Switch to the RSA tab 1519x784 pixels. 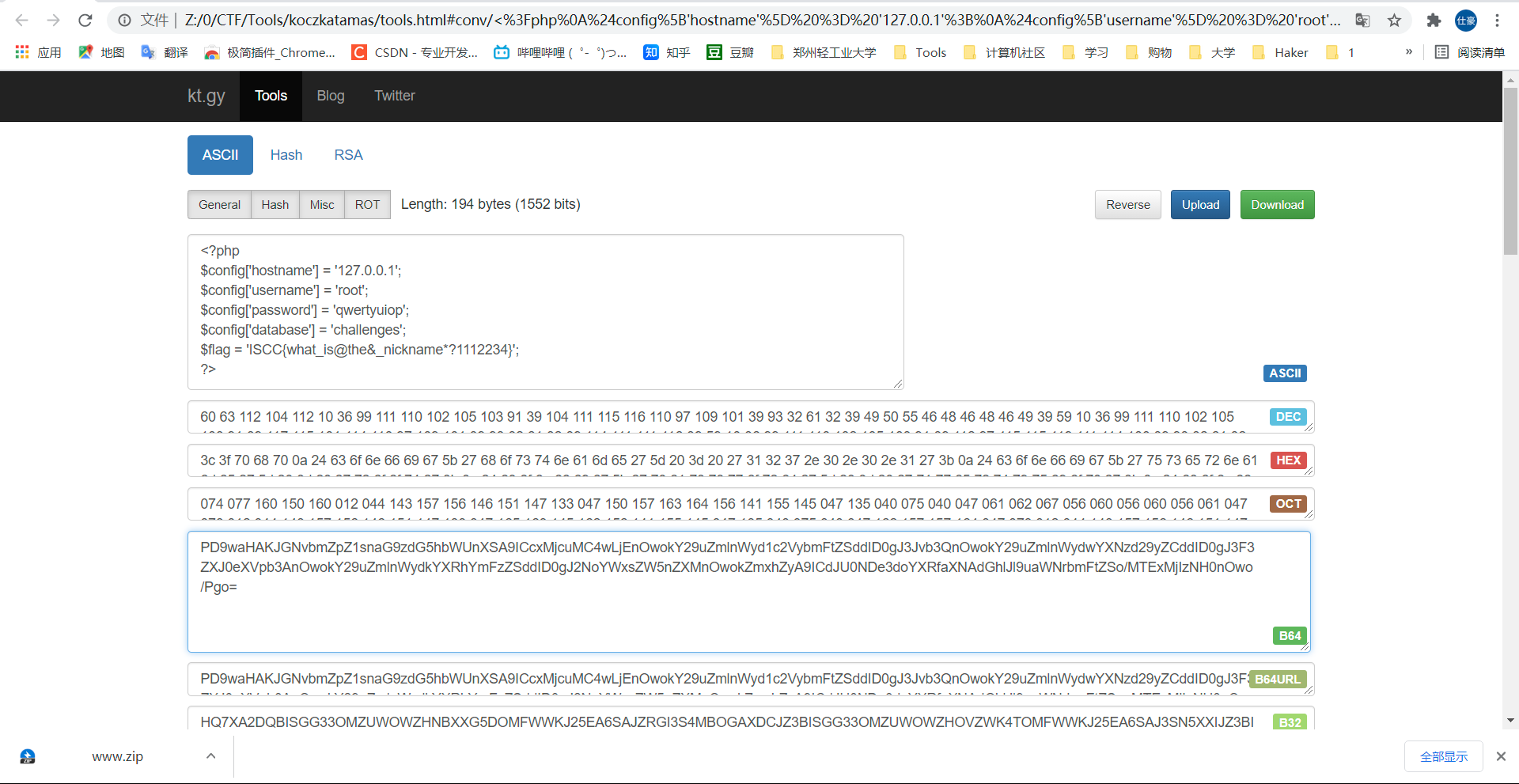pyautogui.click(x=348, y=155)
